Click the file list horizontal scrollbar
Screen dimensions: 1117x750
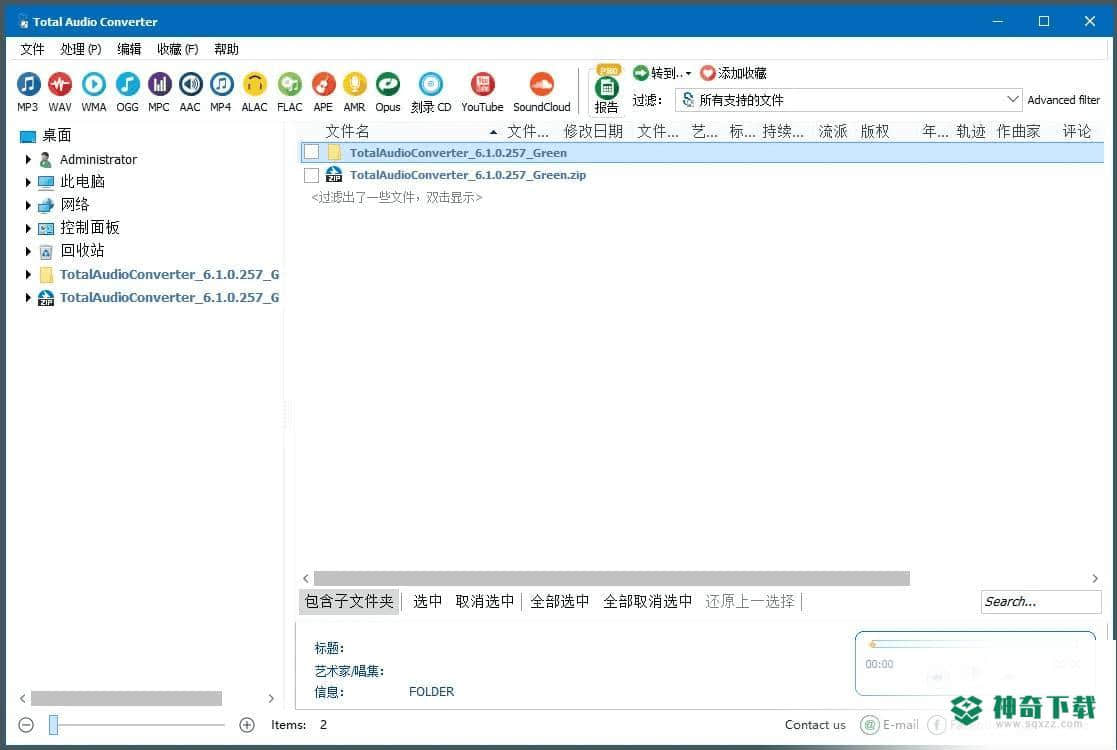click(611, 578)
